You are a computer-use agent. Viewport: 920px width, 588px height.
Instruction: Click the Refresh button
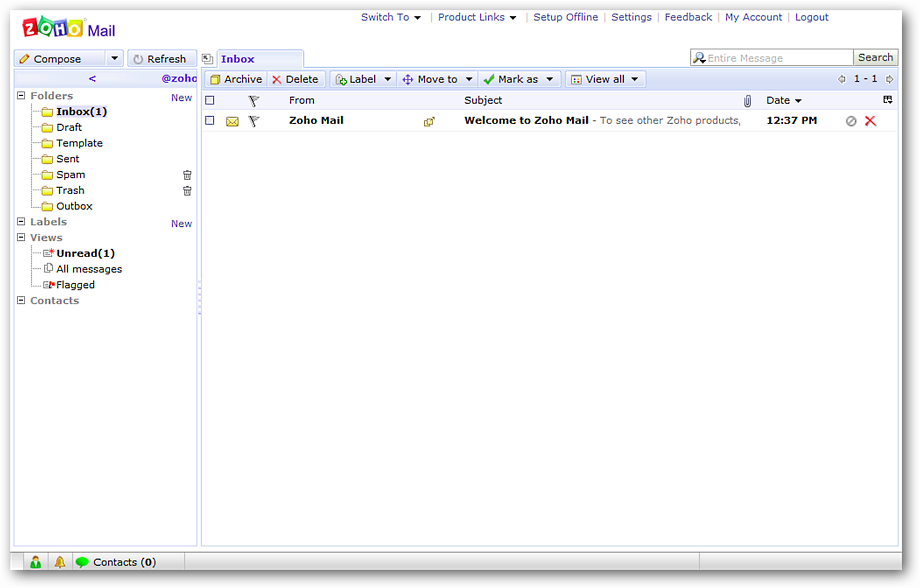[x=161, y=59]
